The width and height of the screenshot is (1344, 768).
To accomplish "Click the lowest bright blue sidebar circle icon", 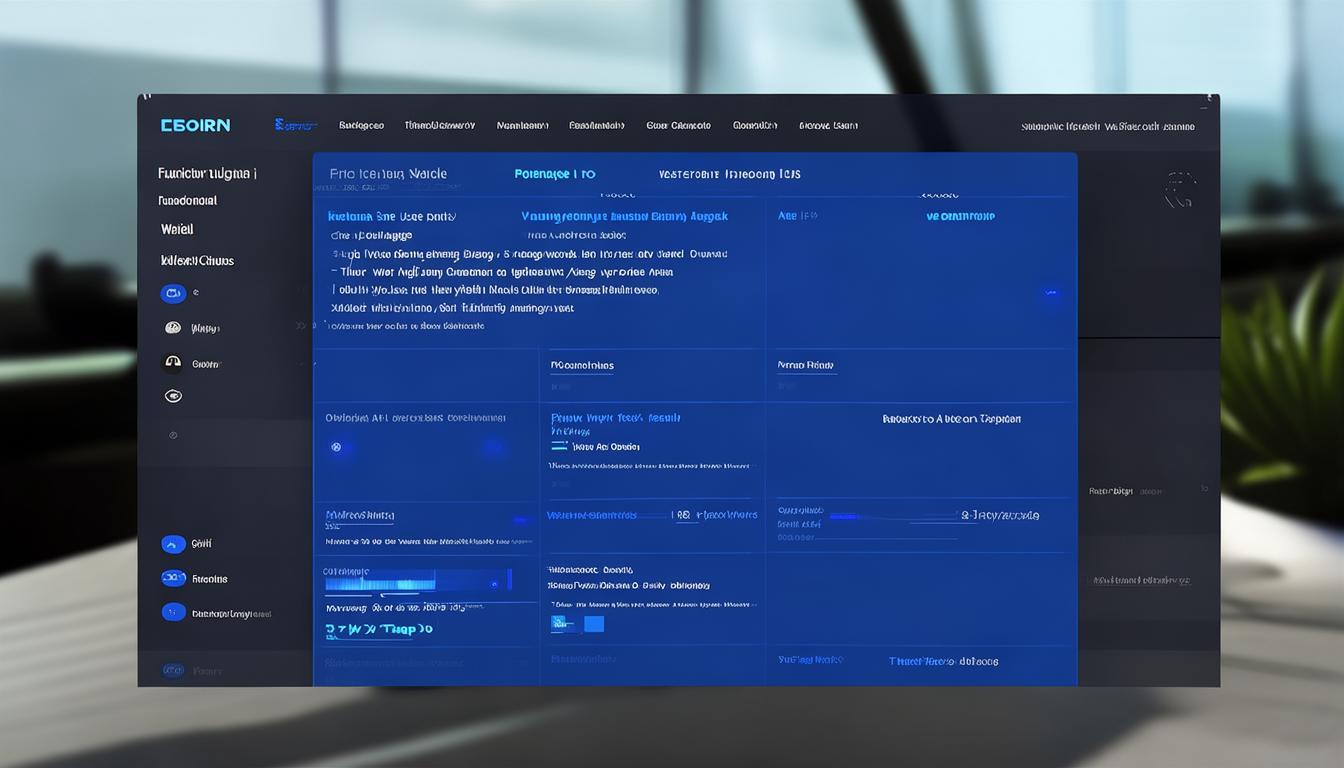I will (x=173, y=613).
